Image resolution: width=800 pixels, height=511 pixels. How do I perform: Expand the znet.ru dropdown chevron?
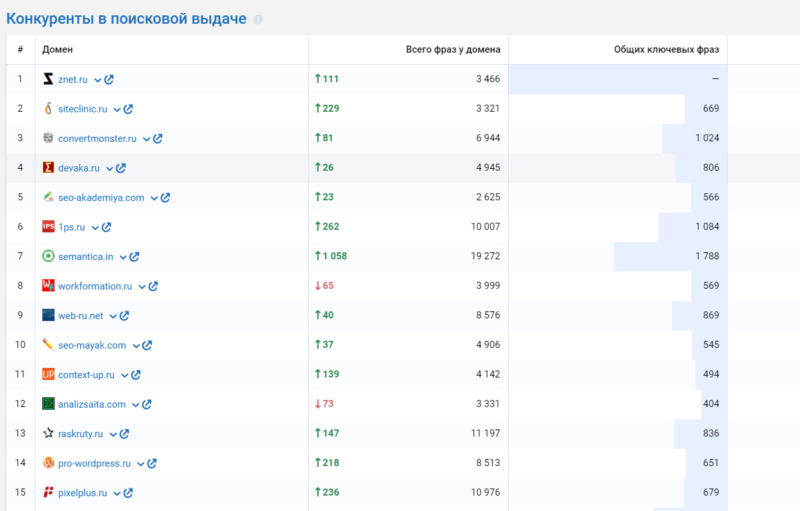tap(98, 81)
